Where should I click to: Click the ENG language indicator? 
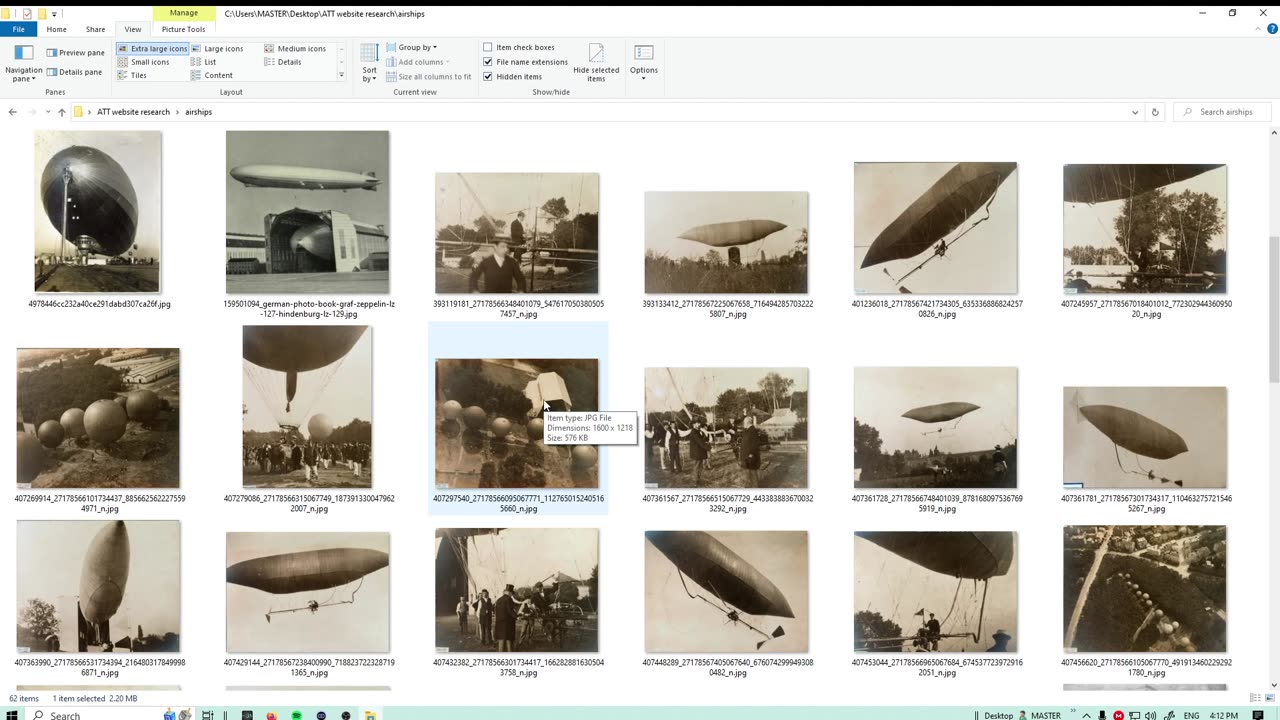click(x=1191, y=715)
